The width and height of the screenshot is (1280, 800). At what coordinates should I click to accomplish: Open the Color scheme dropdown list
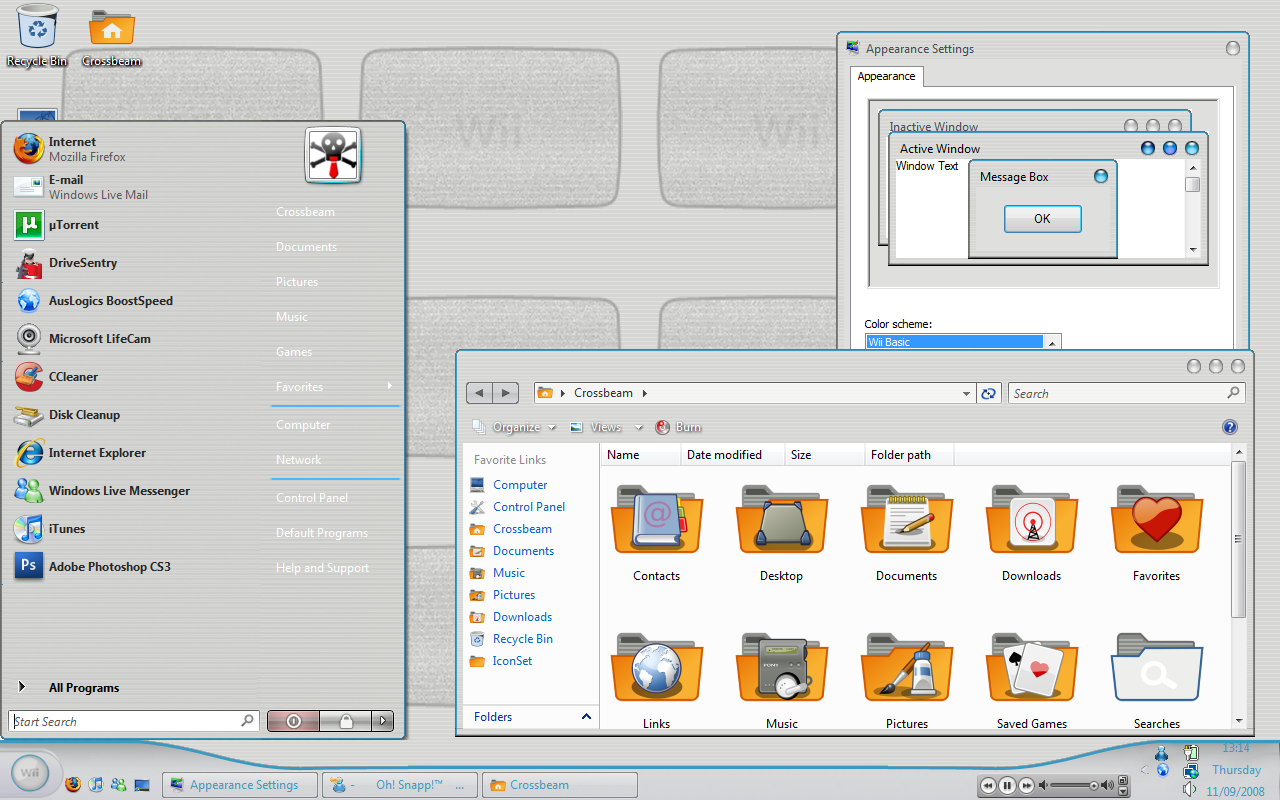tap(1051, 342)
